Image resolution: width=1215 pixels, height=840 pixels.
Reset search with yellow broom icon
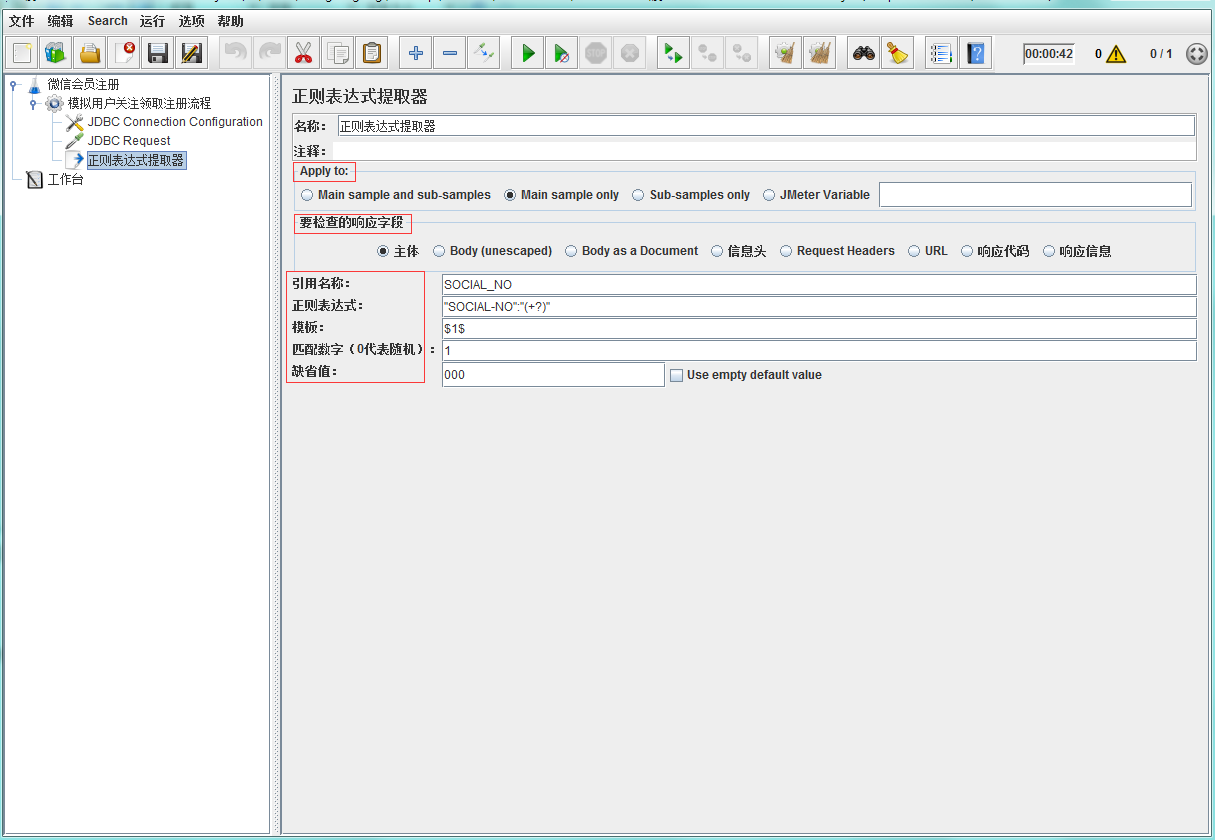click(898, 53)
